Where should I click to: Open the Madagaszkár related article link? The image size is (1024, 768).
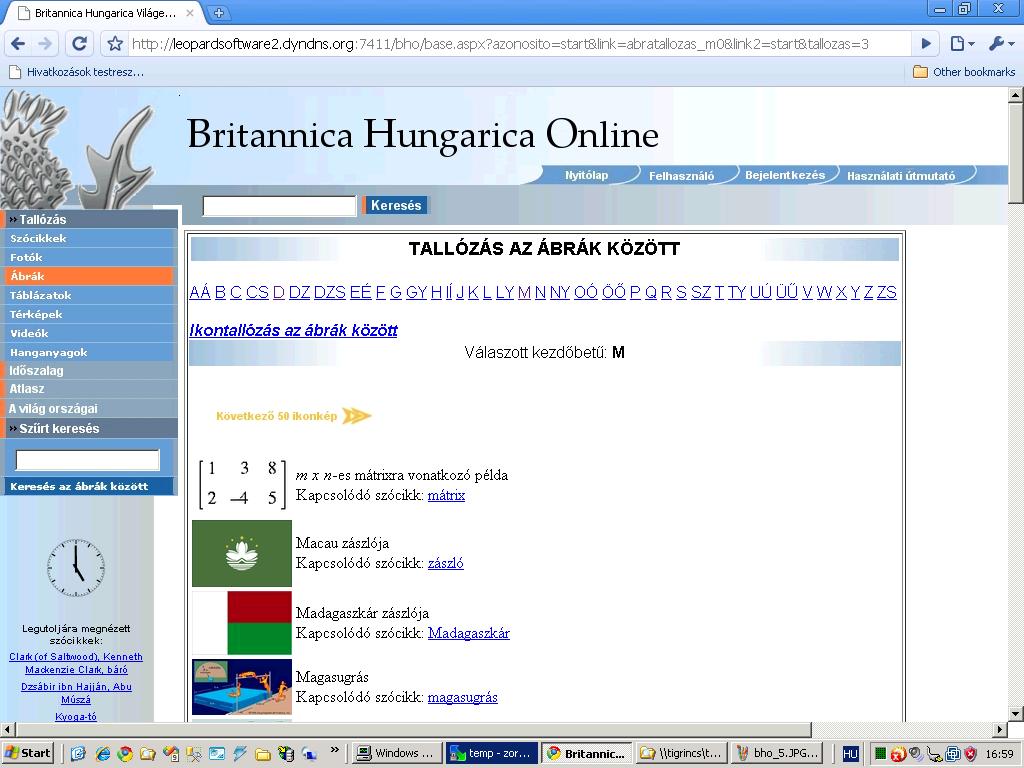(468, 633)
